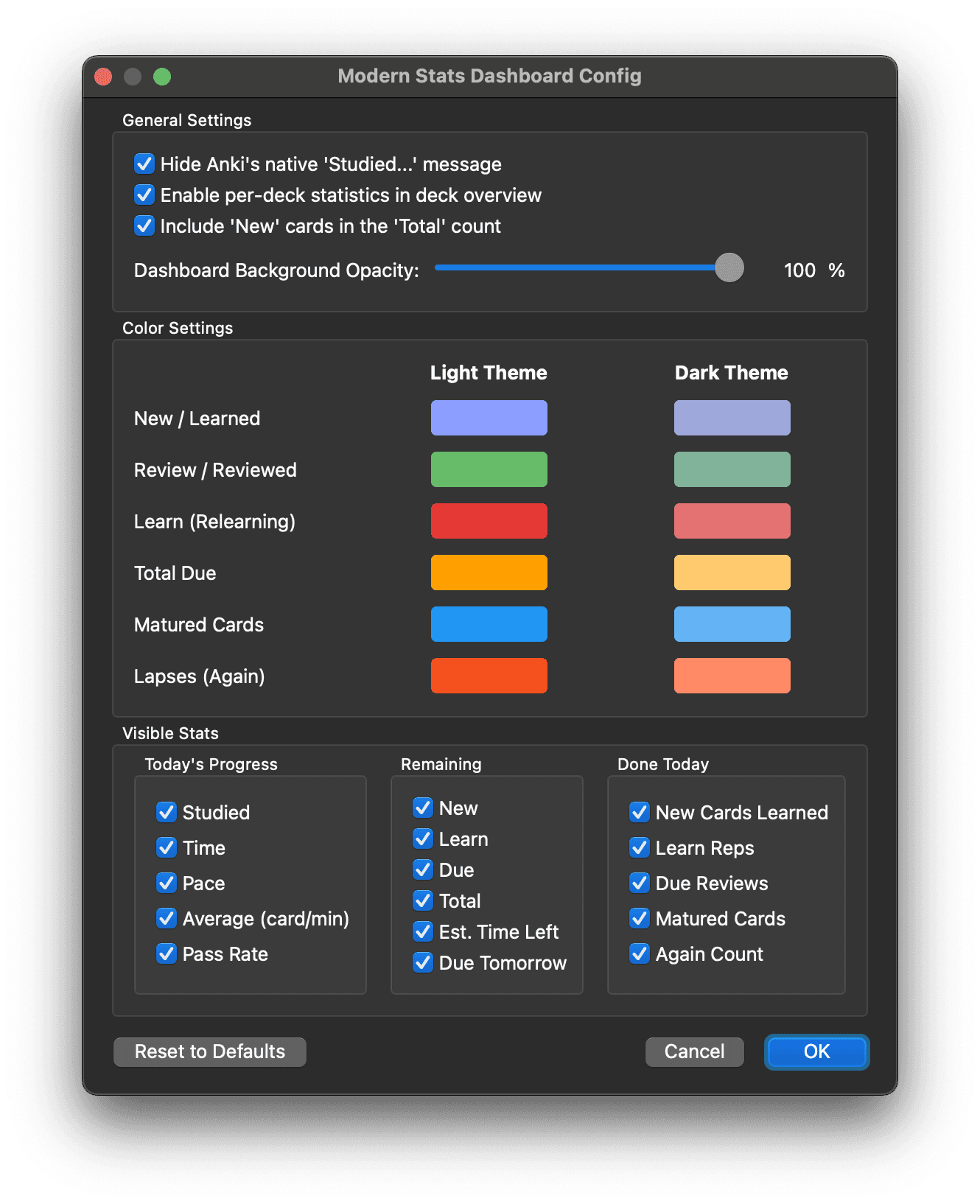Hide the Pace stat
This screenshot has height=1204, width=980.
point(167,883)
